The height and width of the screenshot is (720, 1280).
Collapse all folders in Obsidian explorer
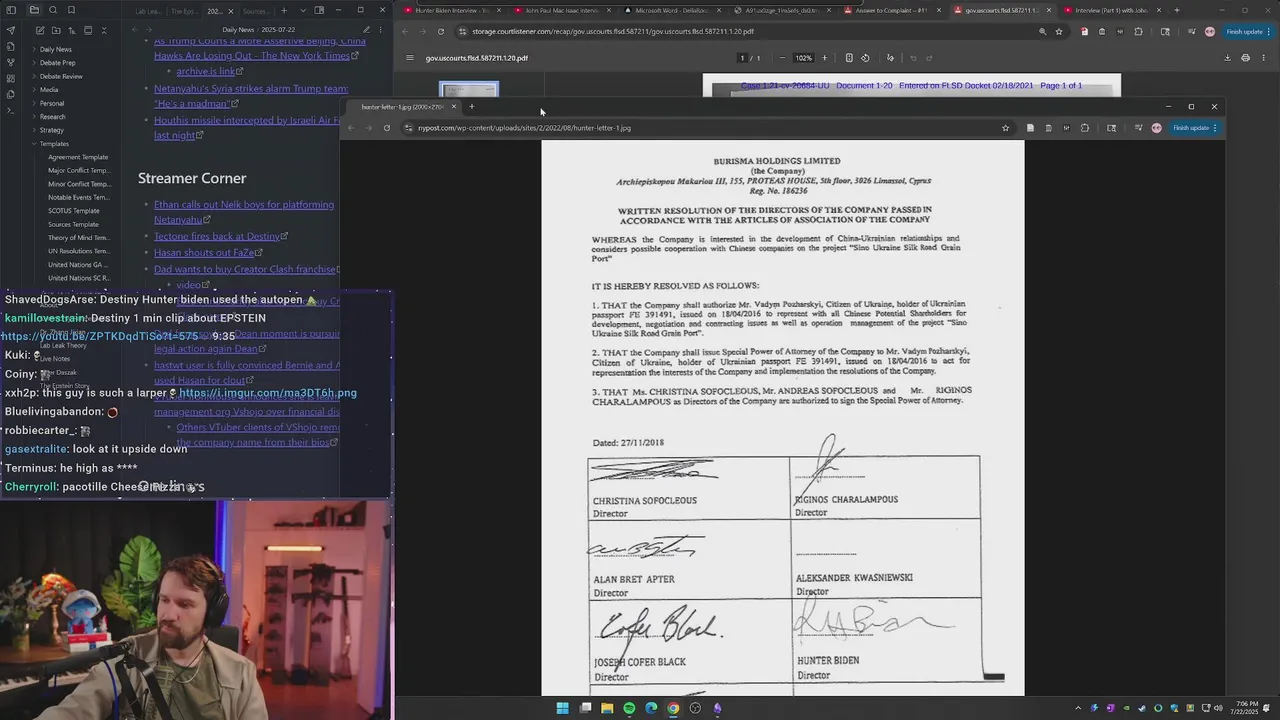(104, 30)
